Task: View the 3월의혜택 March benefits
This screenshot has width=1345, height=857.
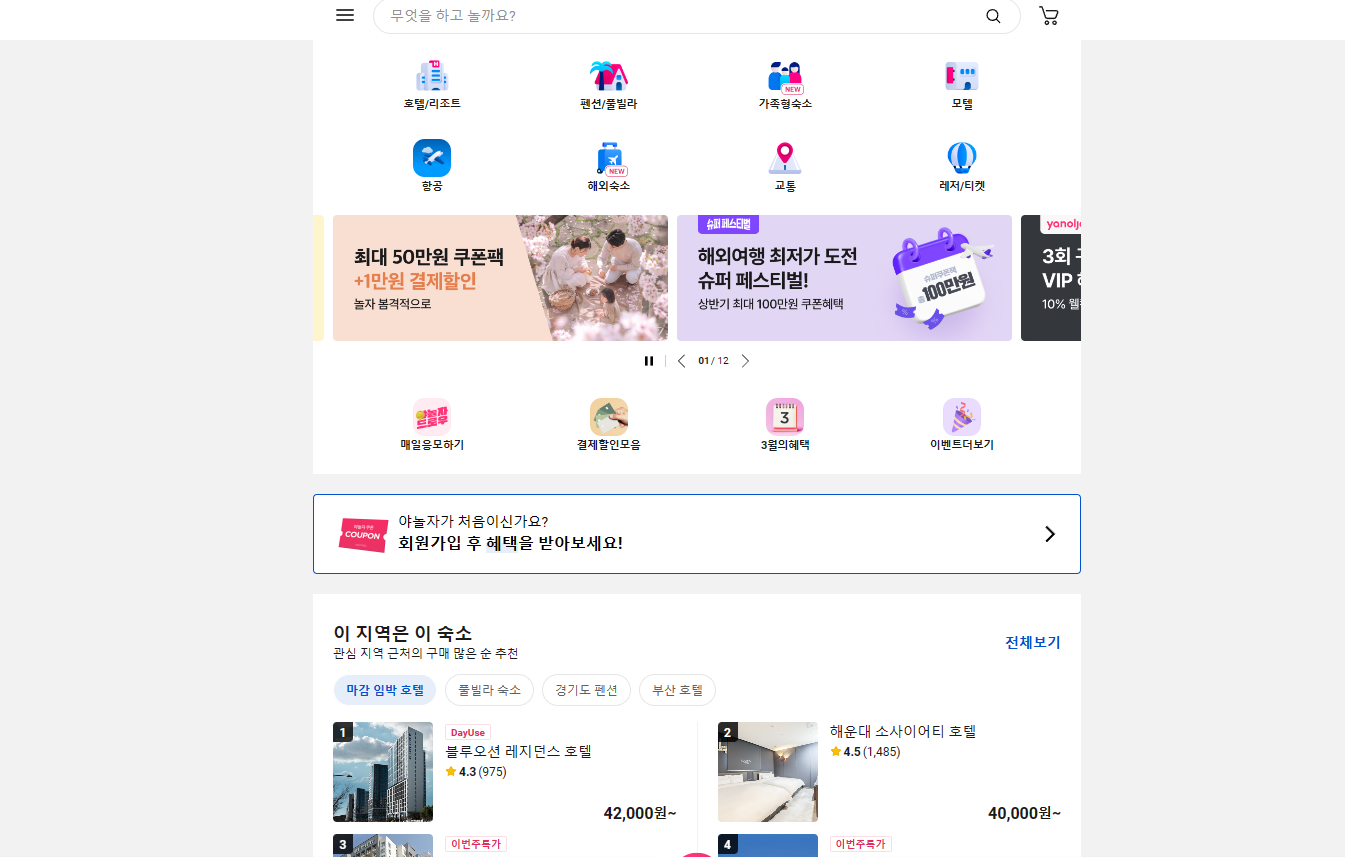Action: 784,423
